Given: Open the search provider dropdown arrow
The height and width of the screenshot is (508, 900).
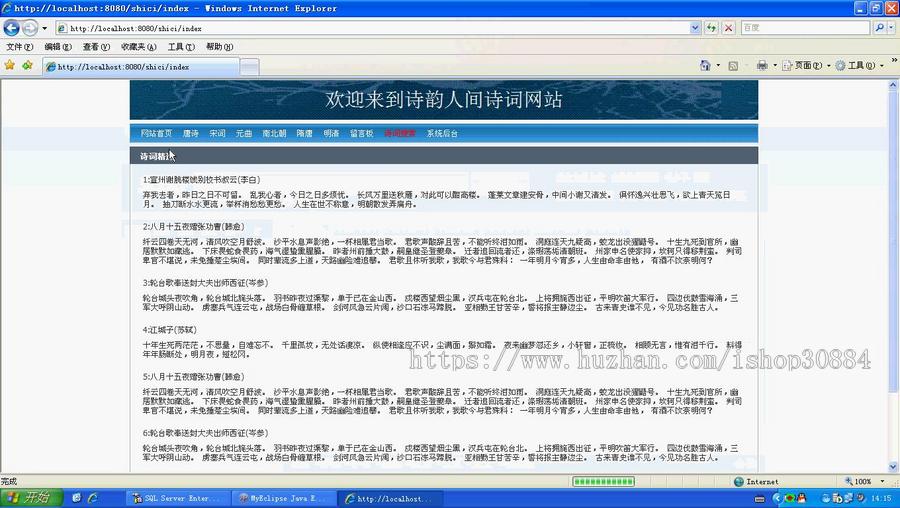Looking at the screenshot, I should 892,28.
